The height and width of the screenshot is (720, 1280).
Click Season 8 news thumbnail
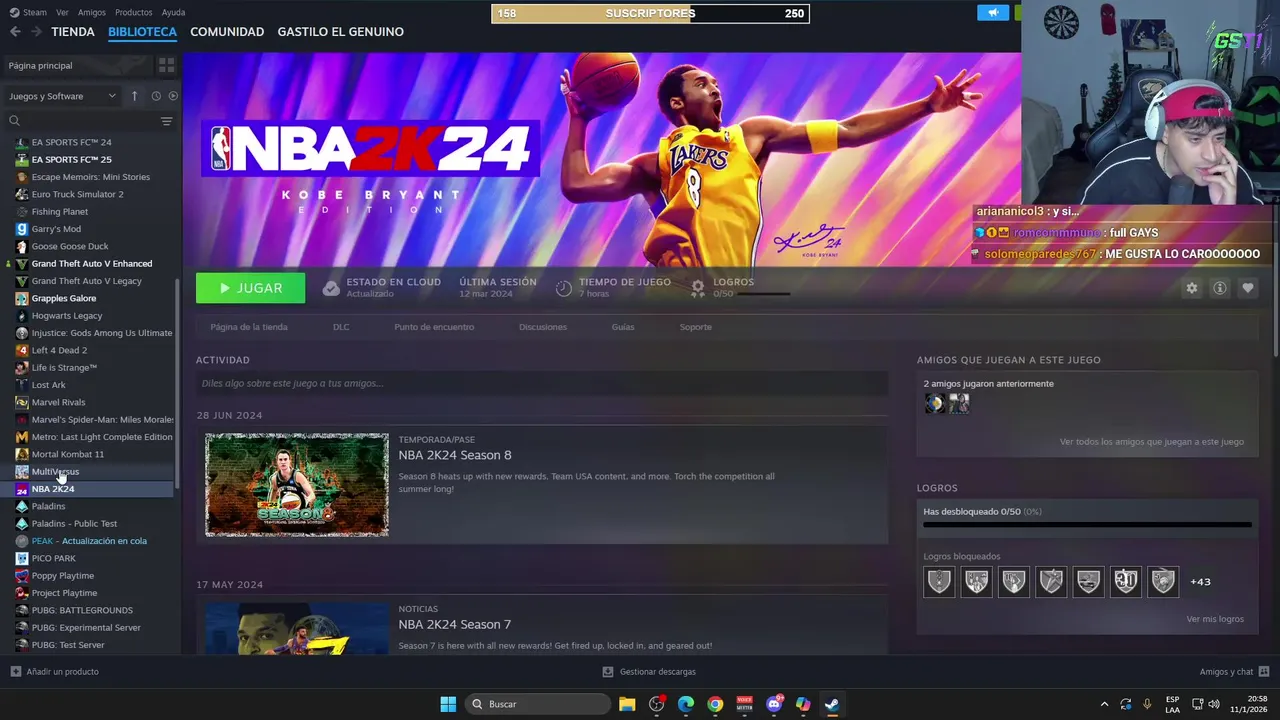[x=297, y=485]
